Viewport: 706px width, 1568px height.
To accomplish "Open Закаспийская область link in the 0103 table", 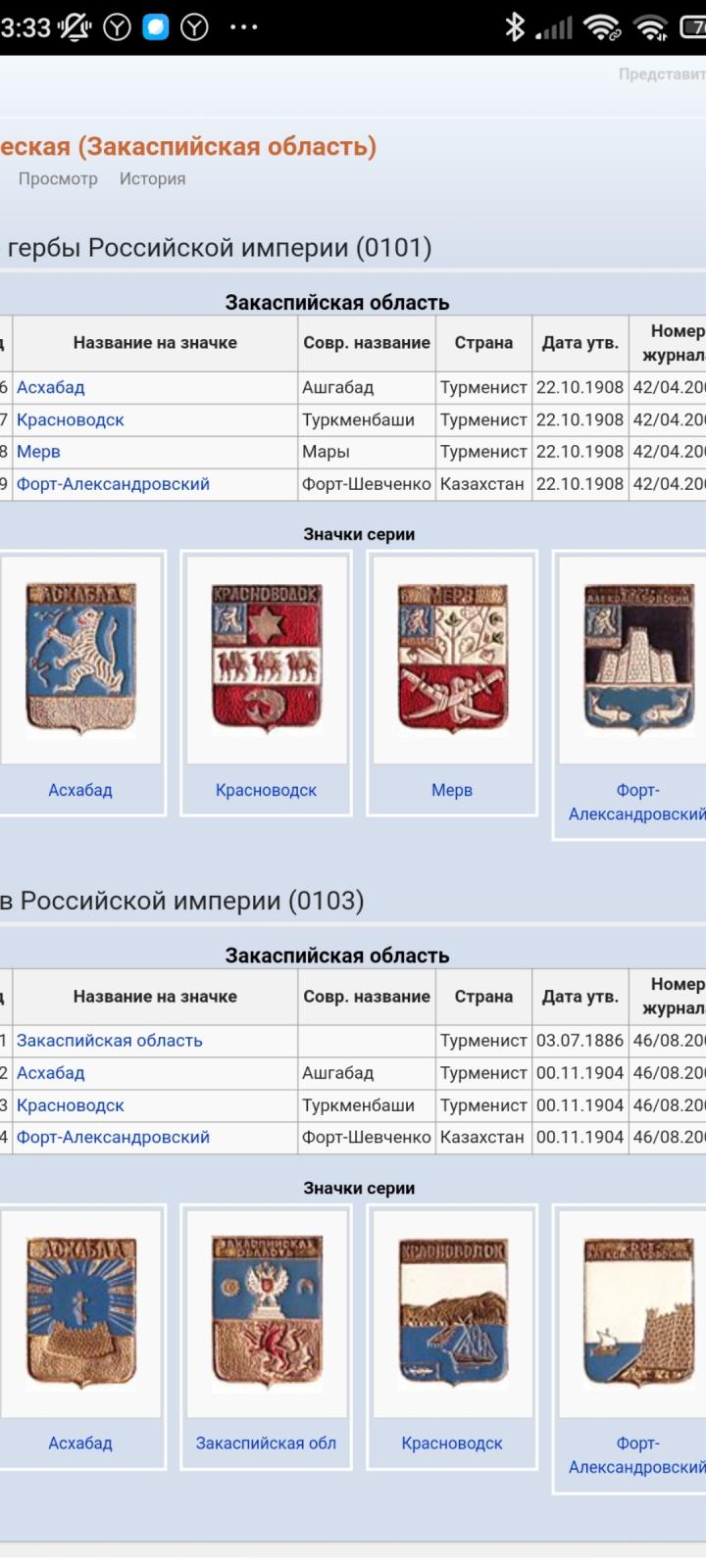I will coord(109,1041).
